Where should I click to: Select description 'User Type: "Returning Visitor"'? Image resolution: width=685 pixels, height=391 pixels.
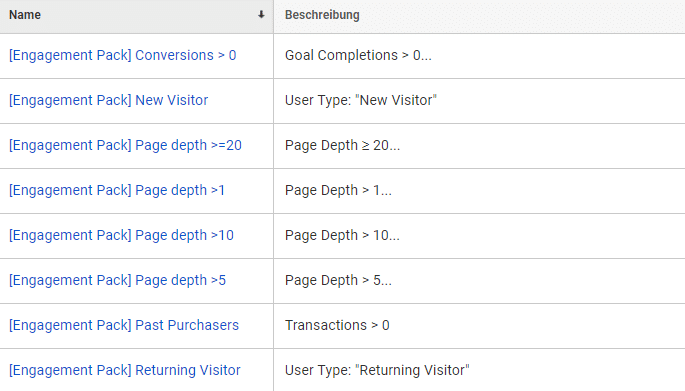pyautogui.click(x=377, y=370)
